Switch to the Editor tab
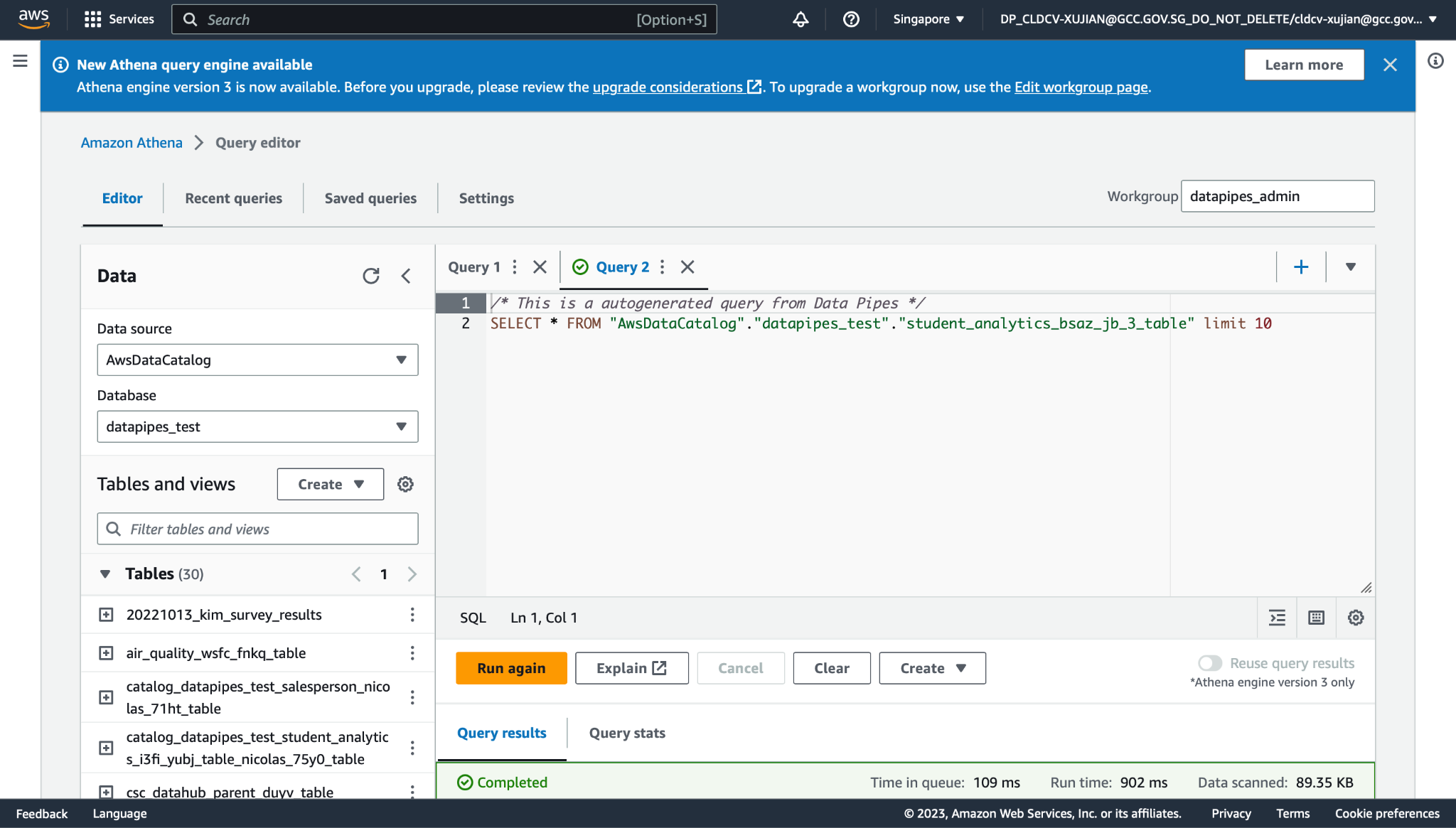 122,198
